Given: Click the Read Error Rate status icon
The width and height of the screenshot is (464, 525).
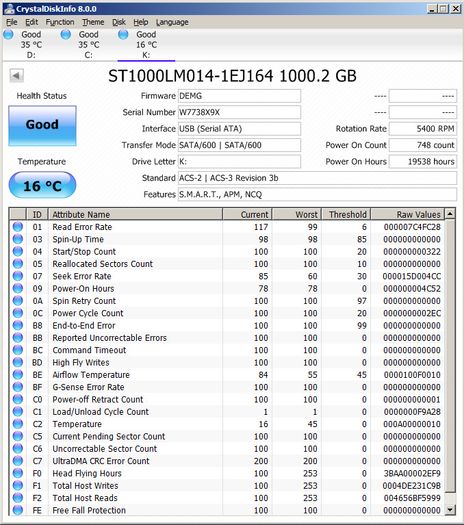Looking at the screenshot, I should pyautogui.click(x=18, y=227).
